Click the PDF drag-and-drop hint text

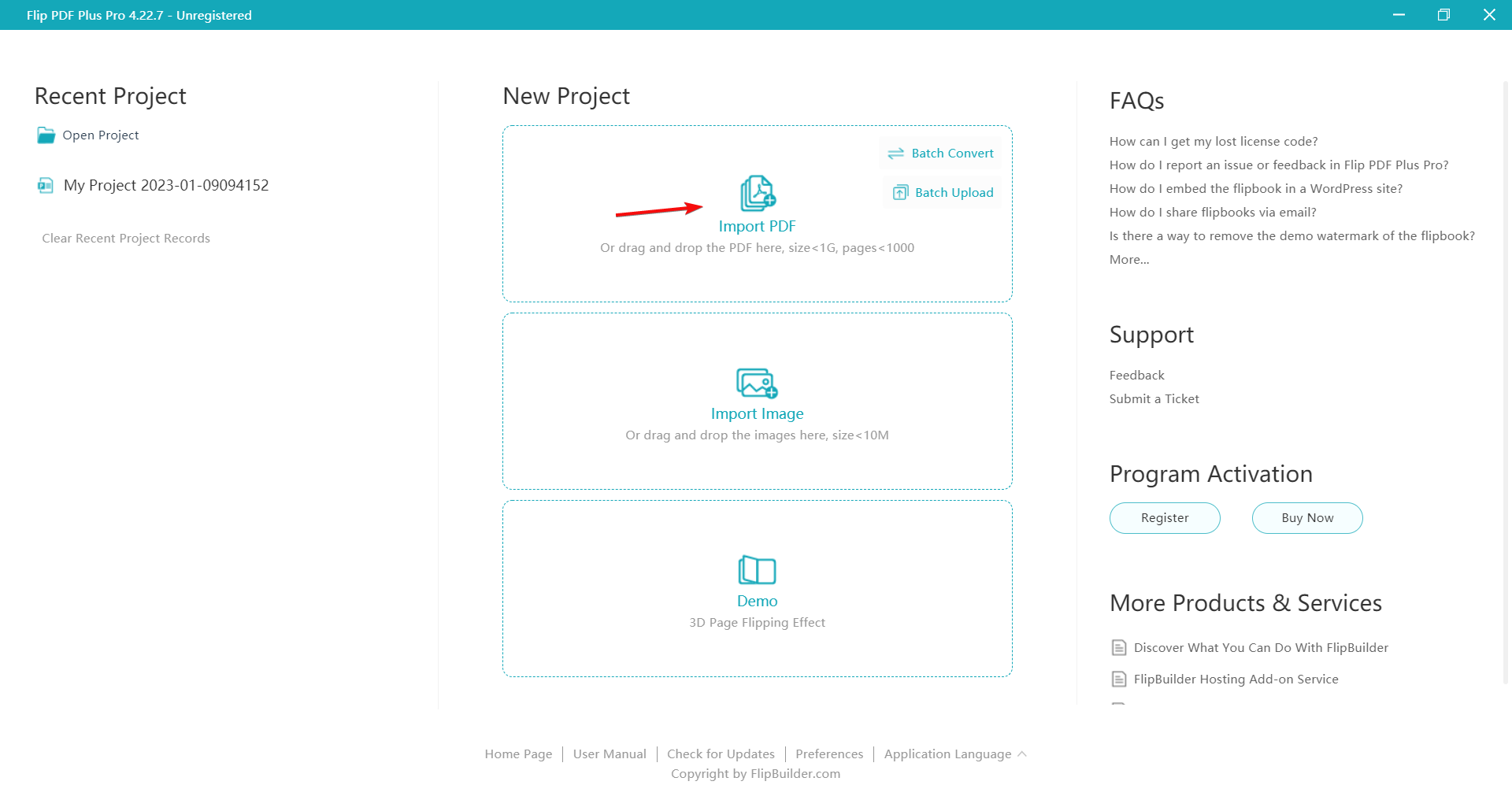(757, 248)
